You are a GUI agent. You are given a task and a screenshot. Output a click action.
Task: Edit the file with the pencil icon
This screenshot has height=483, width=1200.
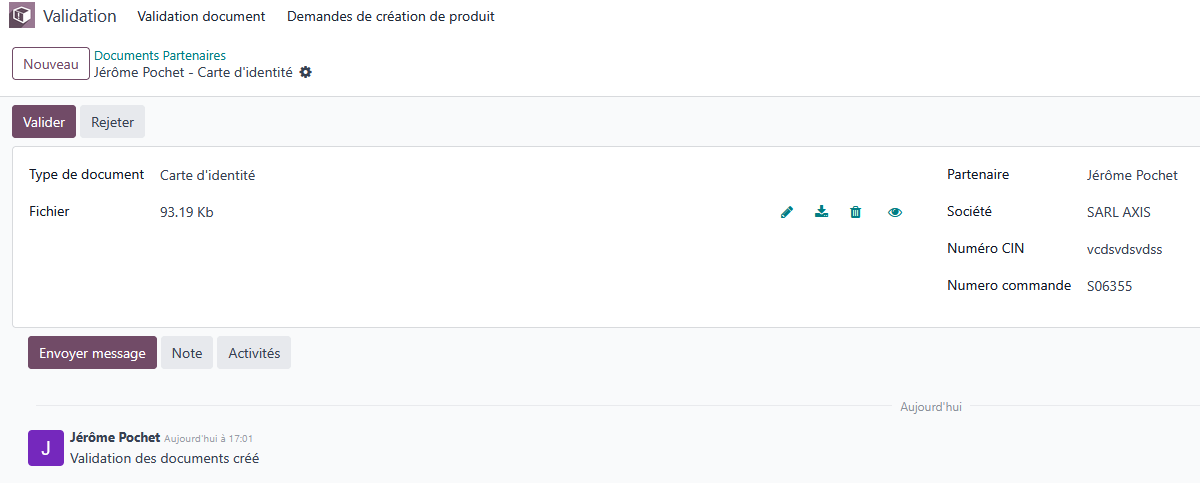(x=787, y=212)
